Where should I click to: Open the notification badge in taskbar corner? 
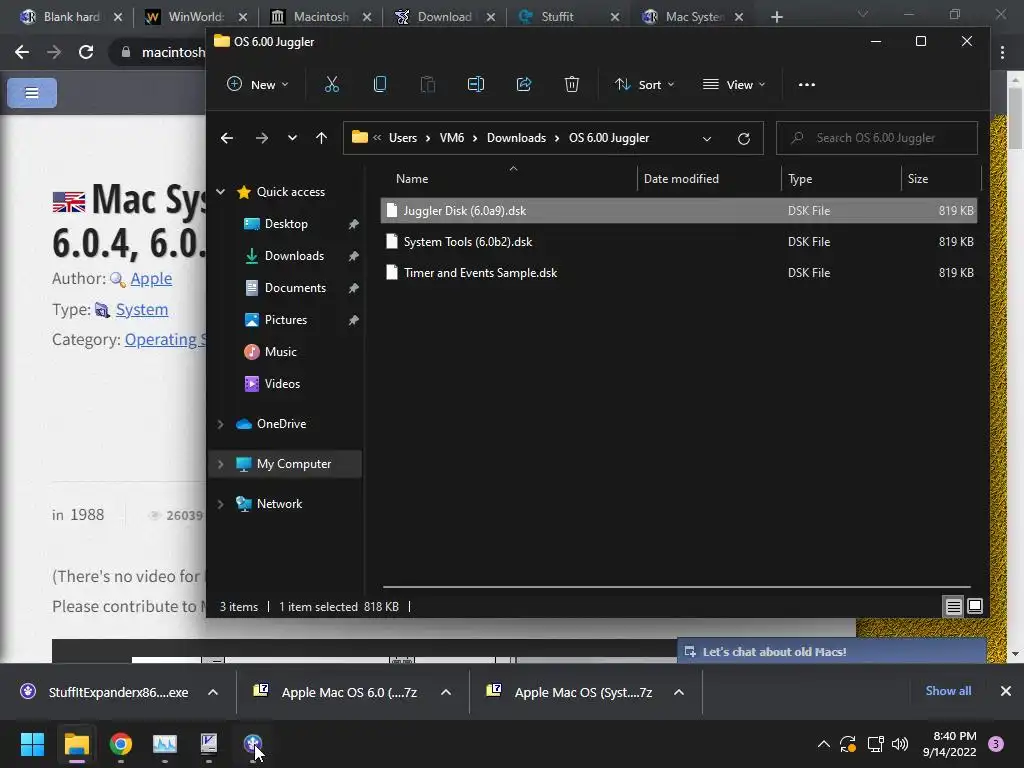pos(996,744)
